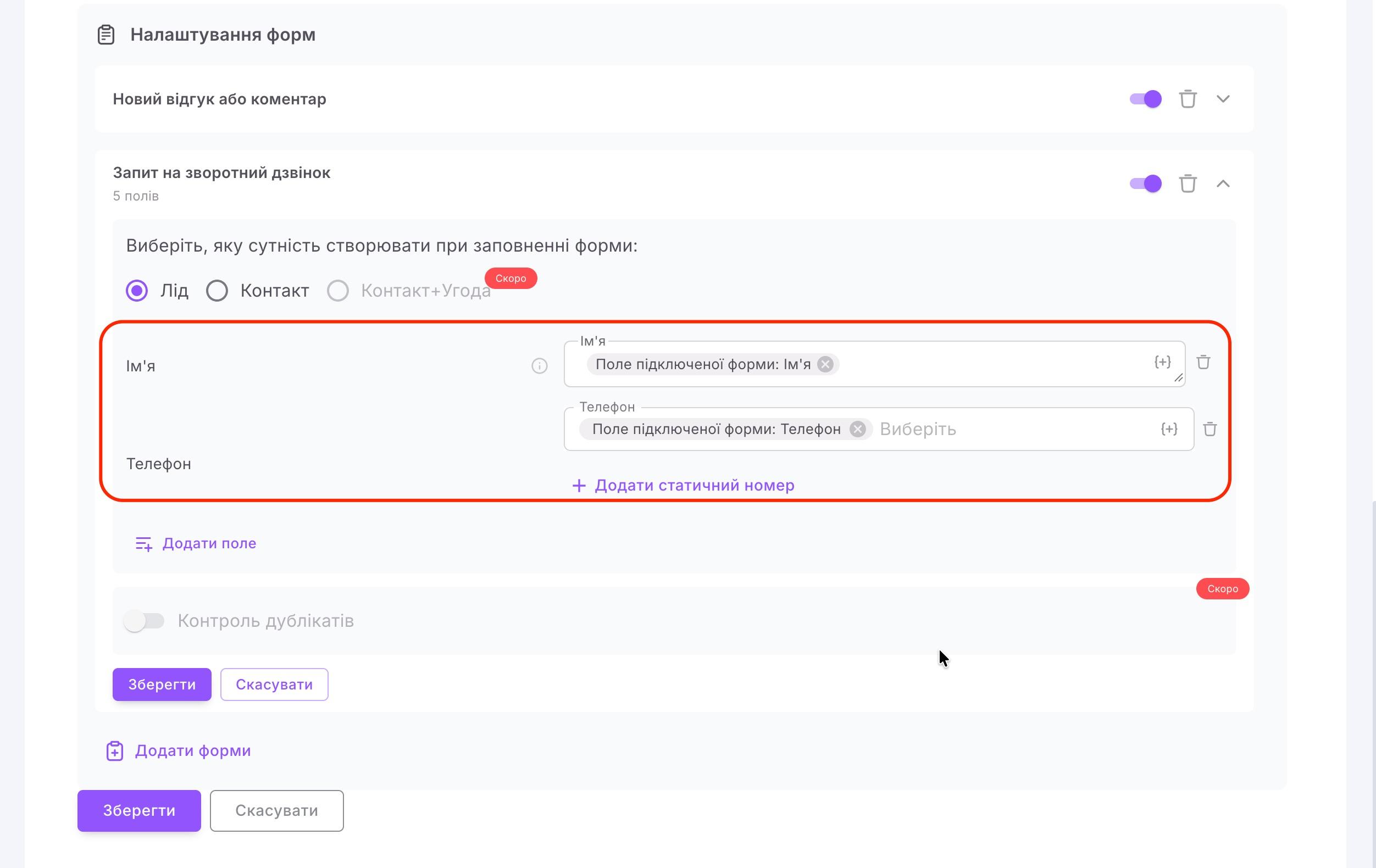
Task: Toggle off the 'Запит на зворотний дзвінок' form
Action: click(1145, 183)
